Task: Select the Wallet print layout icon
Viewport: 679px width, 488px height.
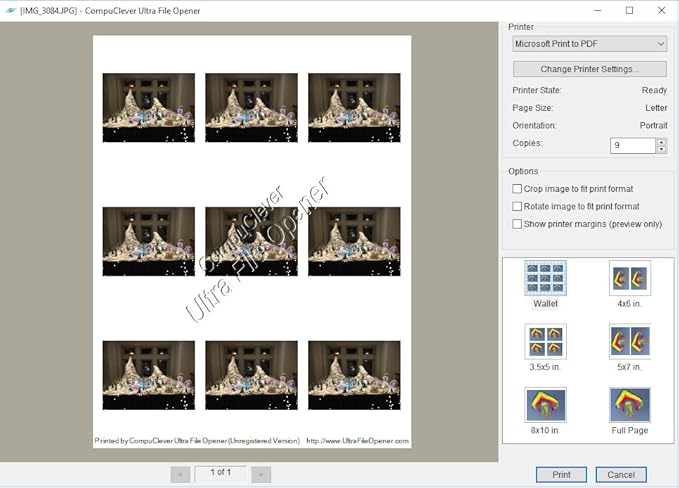Action: tap(545, 277)
